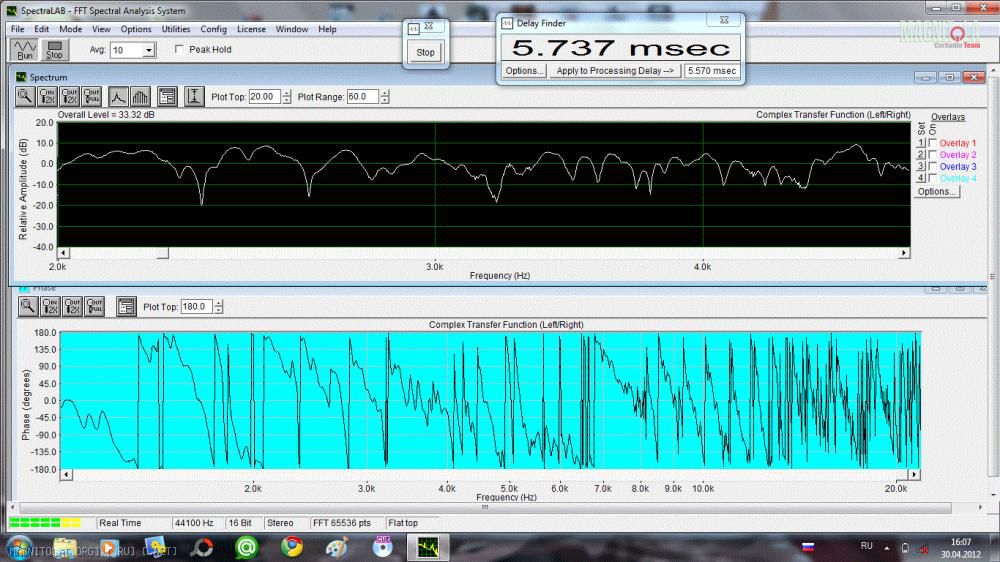
Task: Open the CUE disc taskbar icon
Action: (x=382, y=547)
